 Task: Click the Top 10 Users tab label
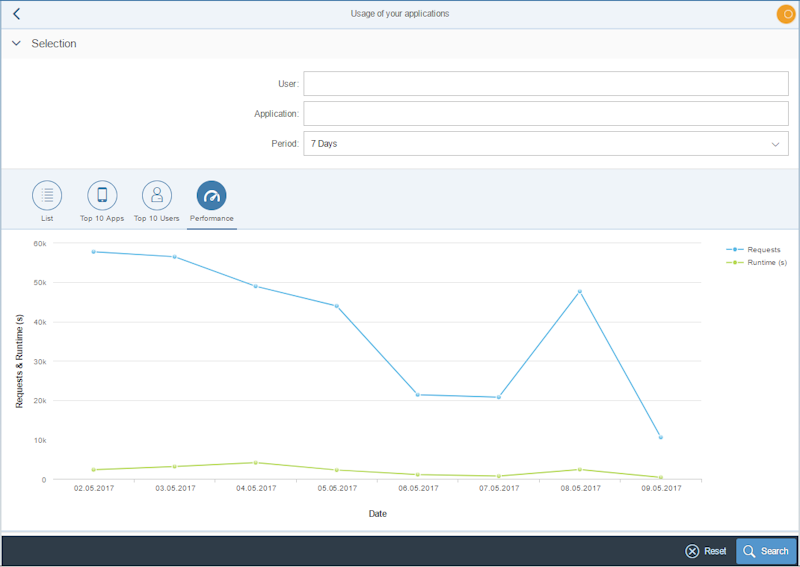click(x=157, y=218)
